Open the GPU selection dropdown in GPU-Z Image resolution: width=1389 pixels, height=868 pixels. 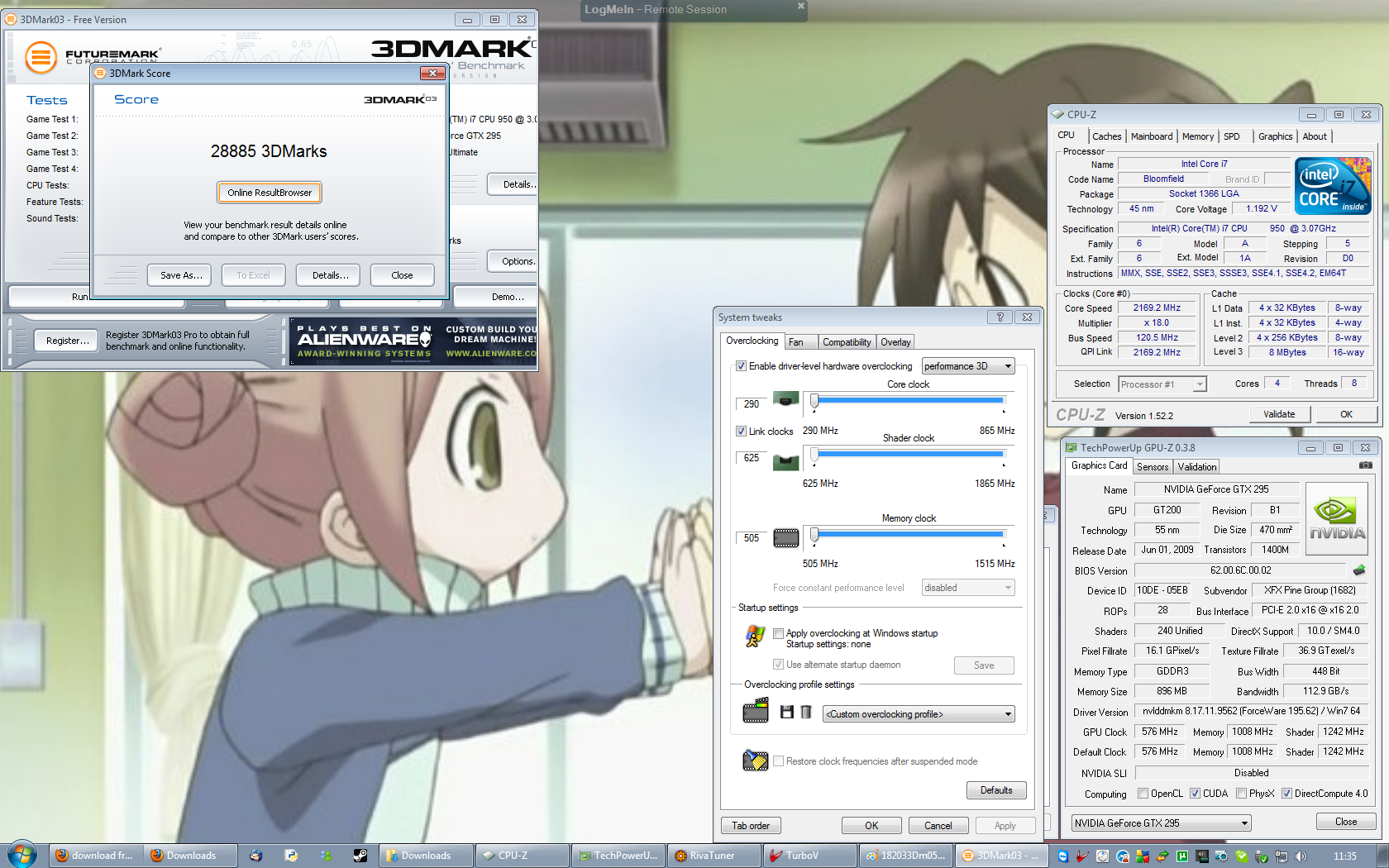(x=1161, y=823)
